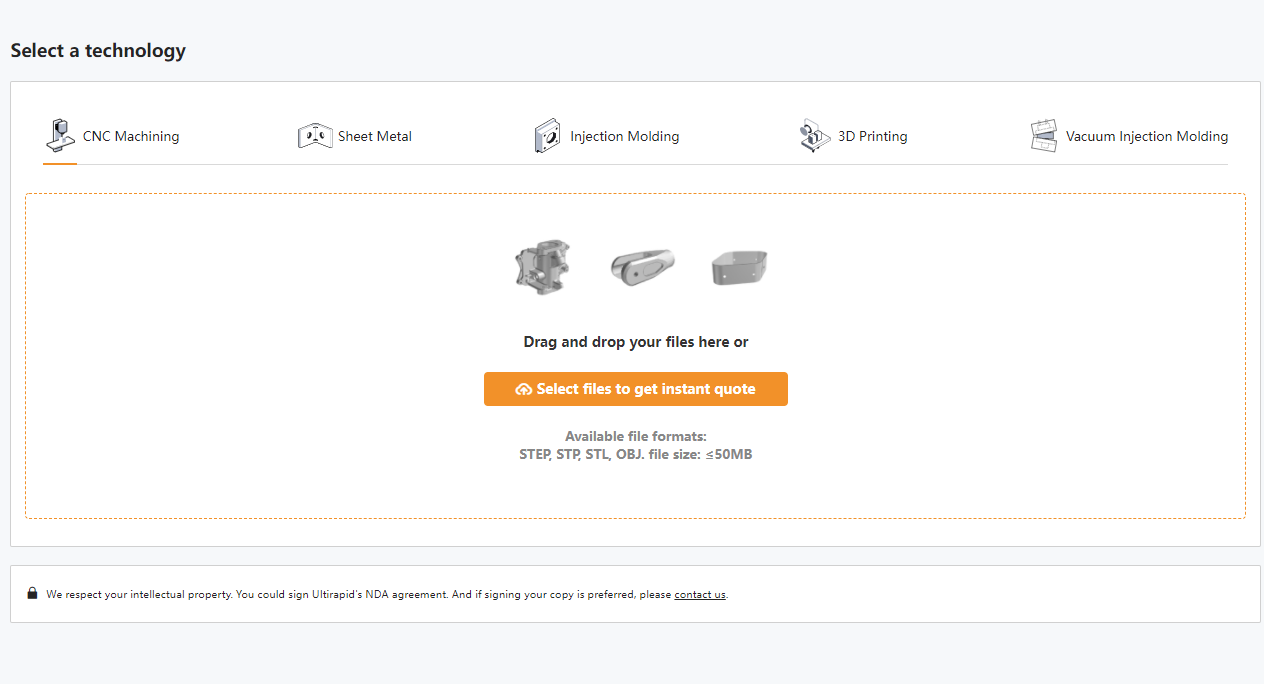Click the 3D Printing printer icon

coord(814,133)
